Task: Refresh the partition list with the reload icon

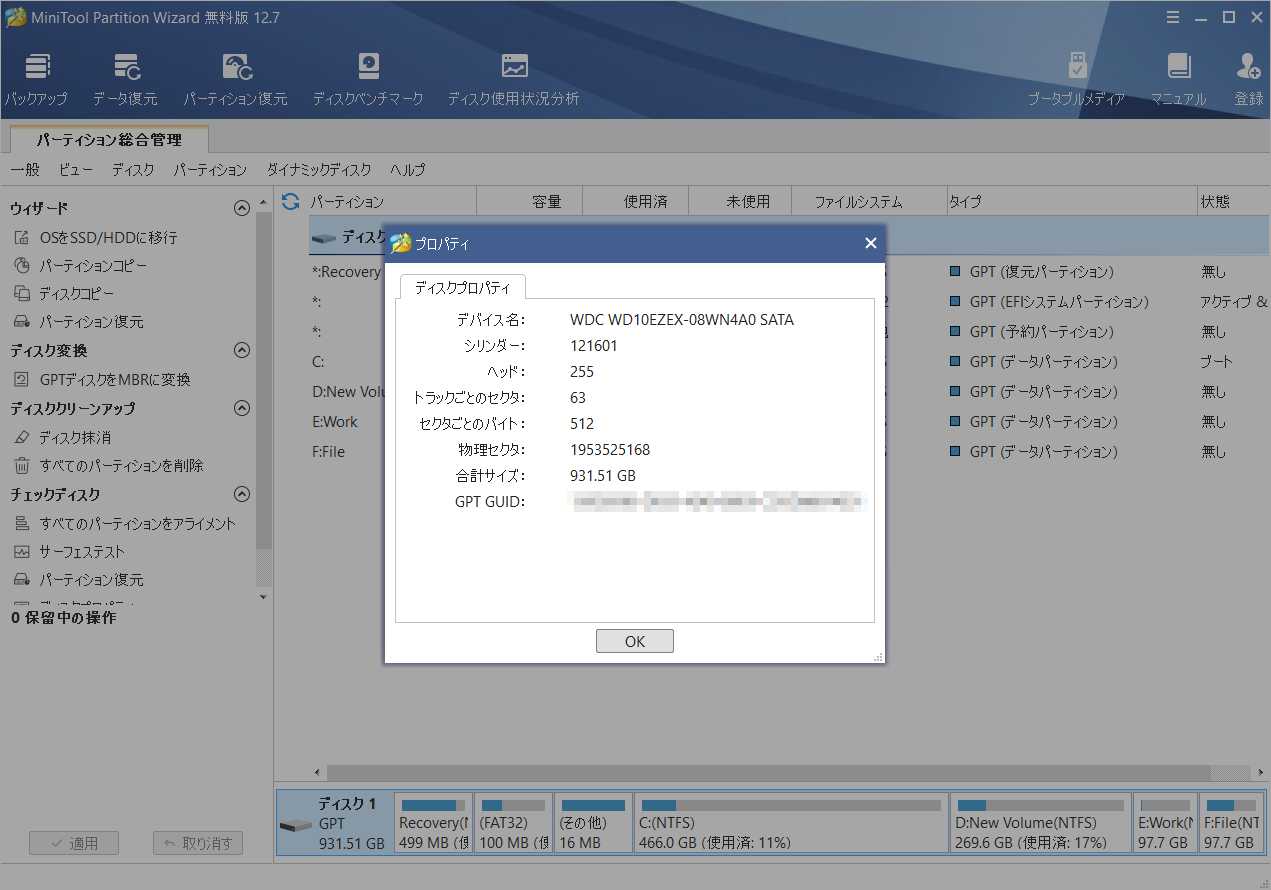Action: pos(290,201)
